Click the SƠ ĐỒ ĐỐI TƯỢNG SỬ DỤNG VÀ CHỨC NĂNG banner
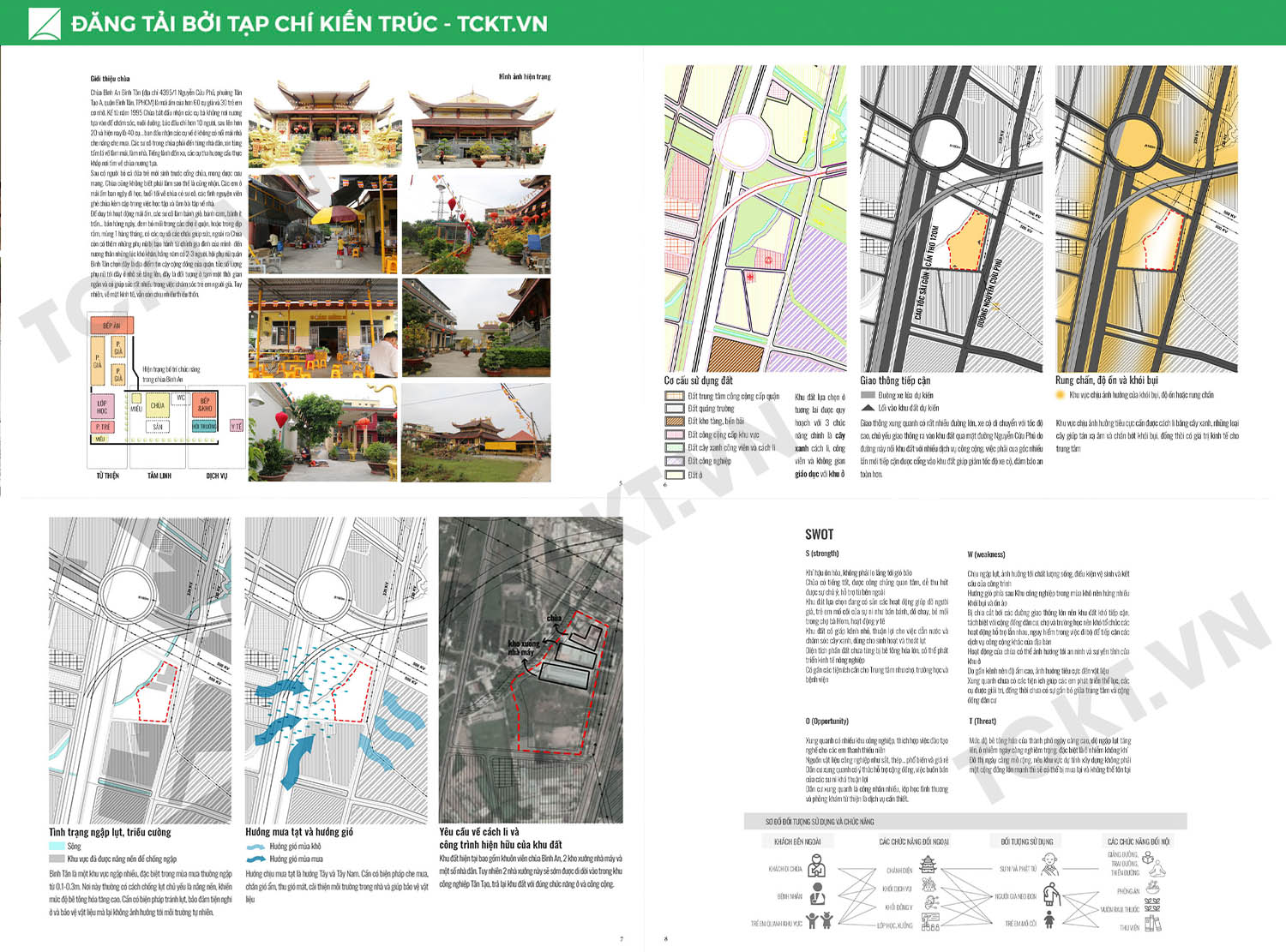 click(965, 822)
